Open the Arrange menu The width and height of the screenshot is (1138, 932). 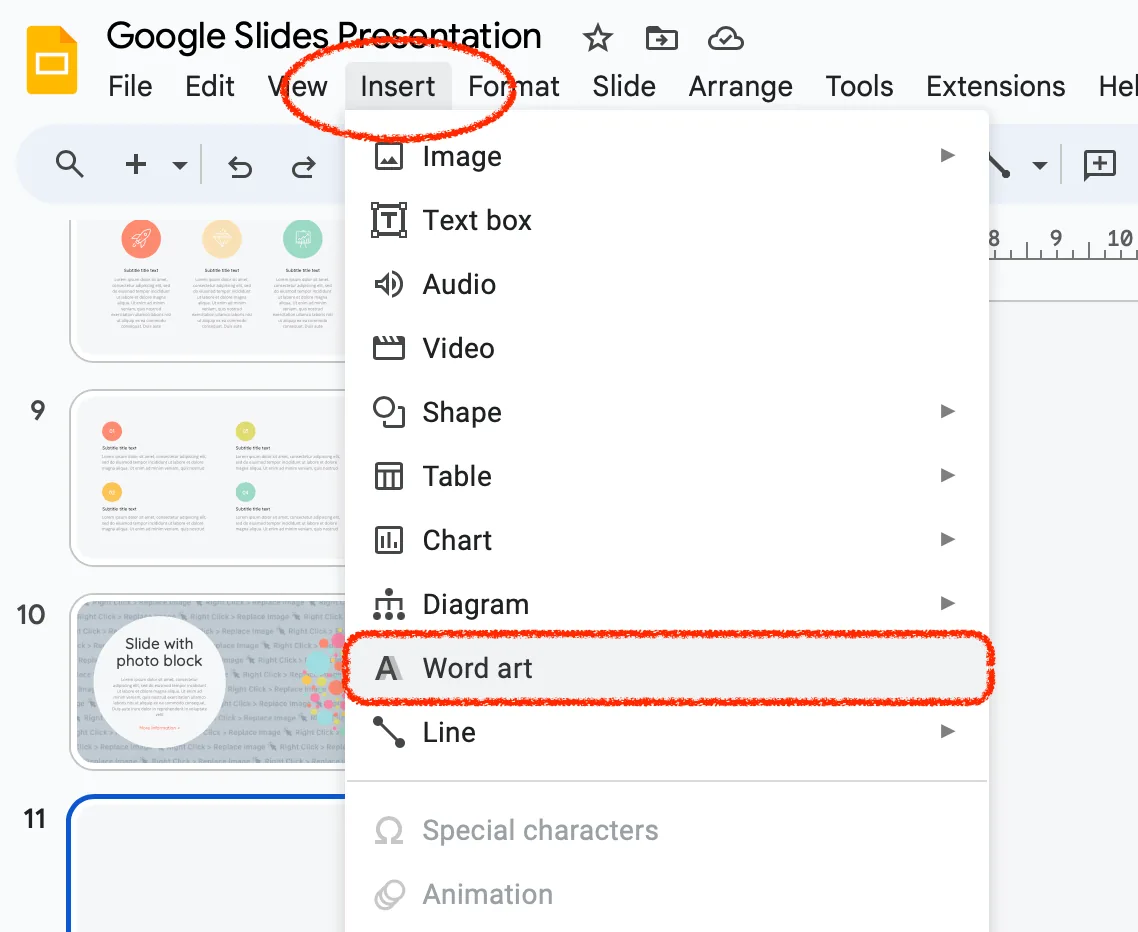point(740,86)
